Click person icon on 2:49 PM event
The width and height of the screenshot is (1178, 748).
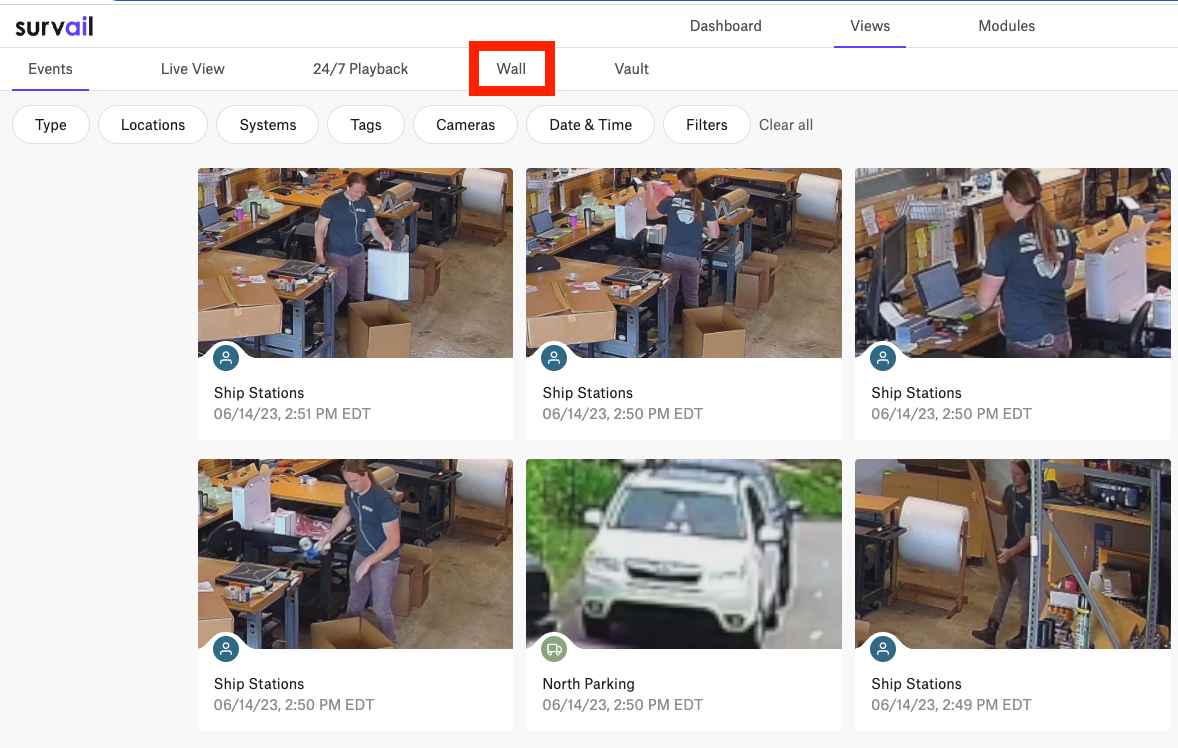[x=883, y=649]
